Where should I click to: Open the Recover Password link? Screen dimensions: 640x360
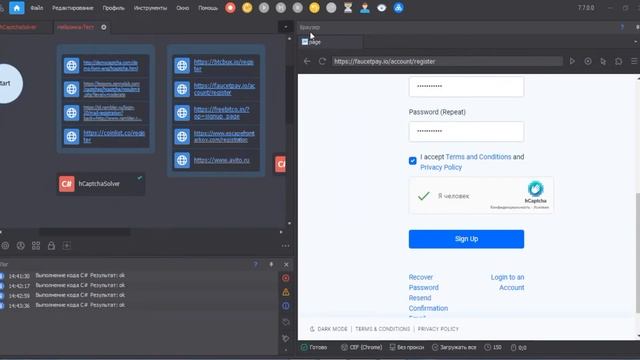tap(424, 282)
